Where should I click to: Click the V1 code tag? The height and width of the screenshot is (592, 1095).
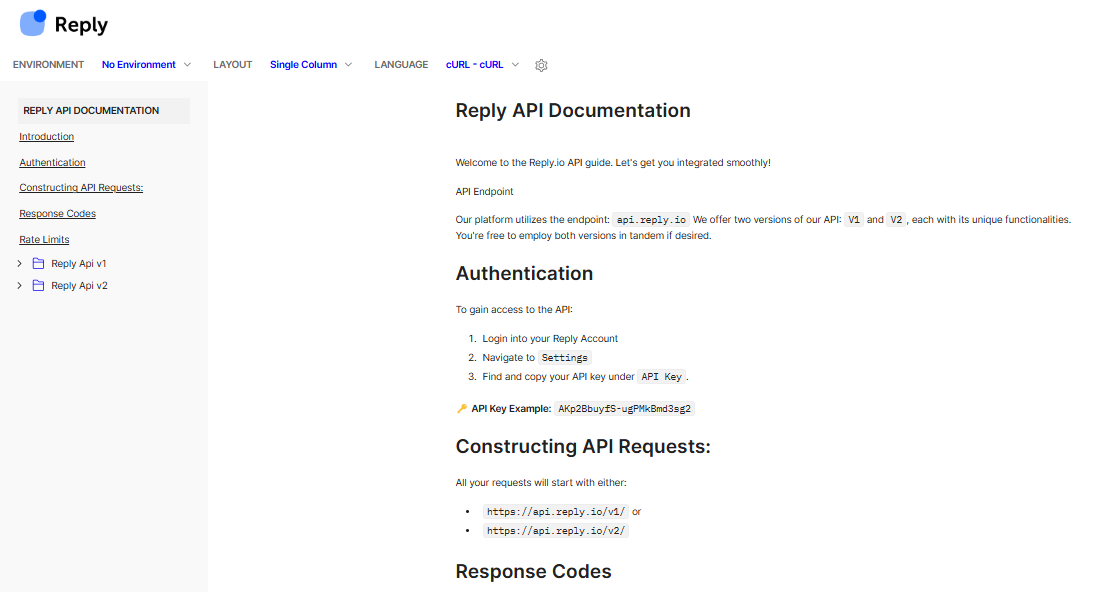tap(854, 220)
